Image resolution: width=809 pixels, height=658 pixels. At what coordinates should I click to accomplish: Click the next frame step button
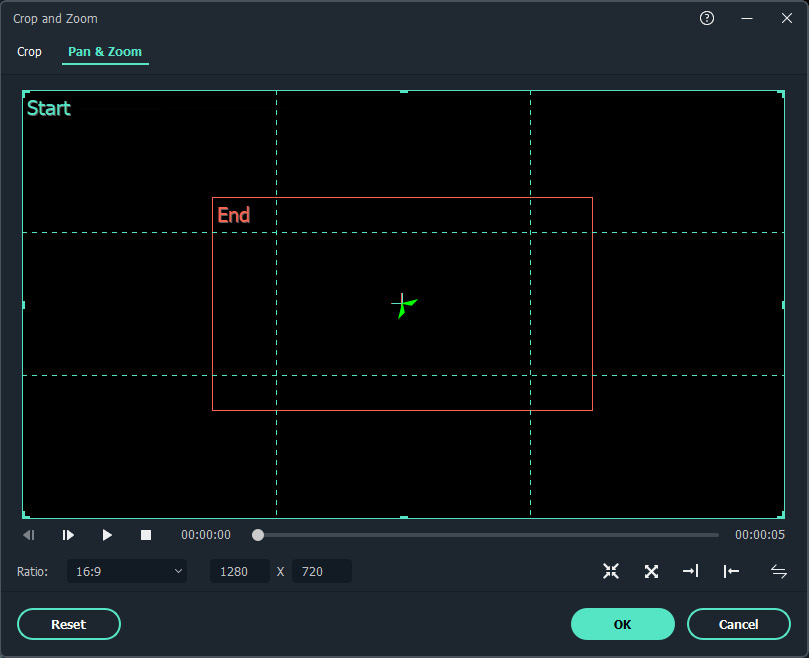[x=68, y=535]
